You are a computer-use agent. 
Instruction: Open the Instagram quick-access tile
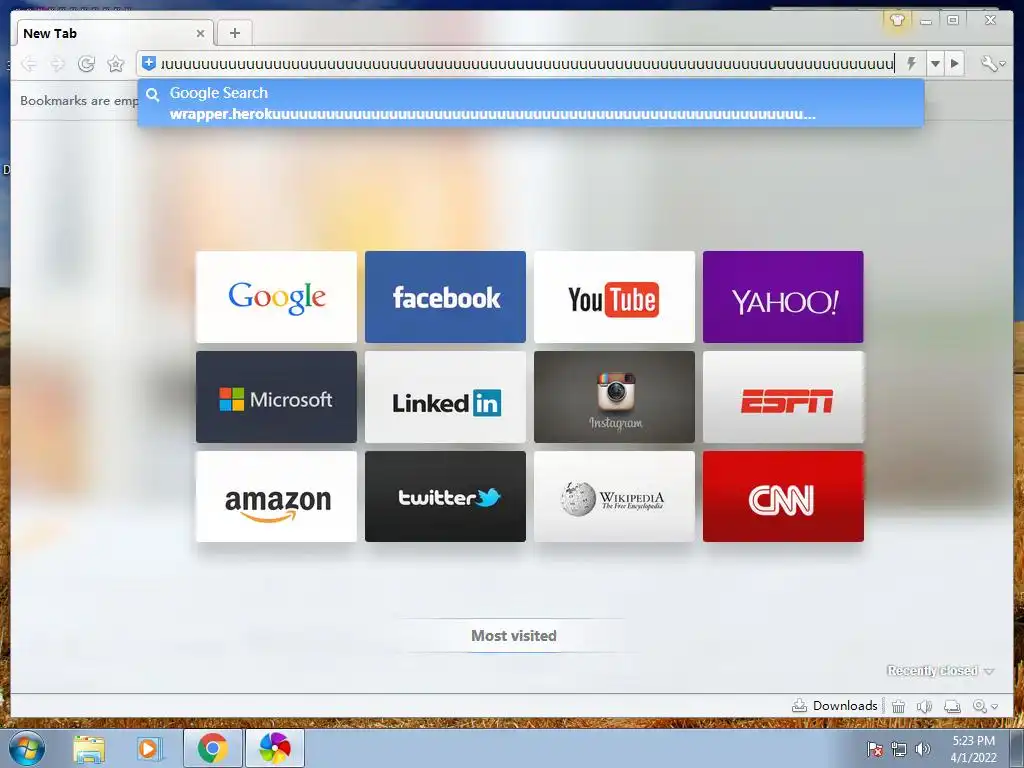pyautogui.click(x=614, y=397)
